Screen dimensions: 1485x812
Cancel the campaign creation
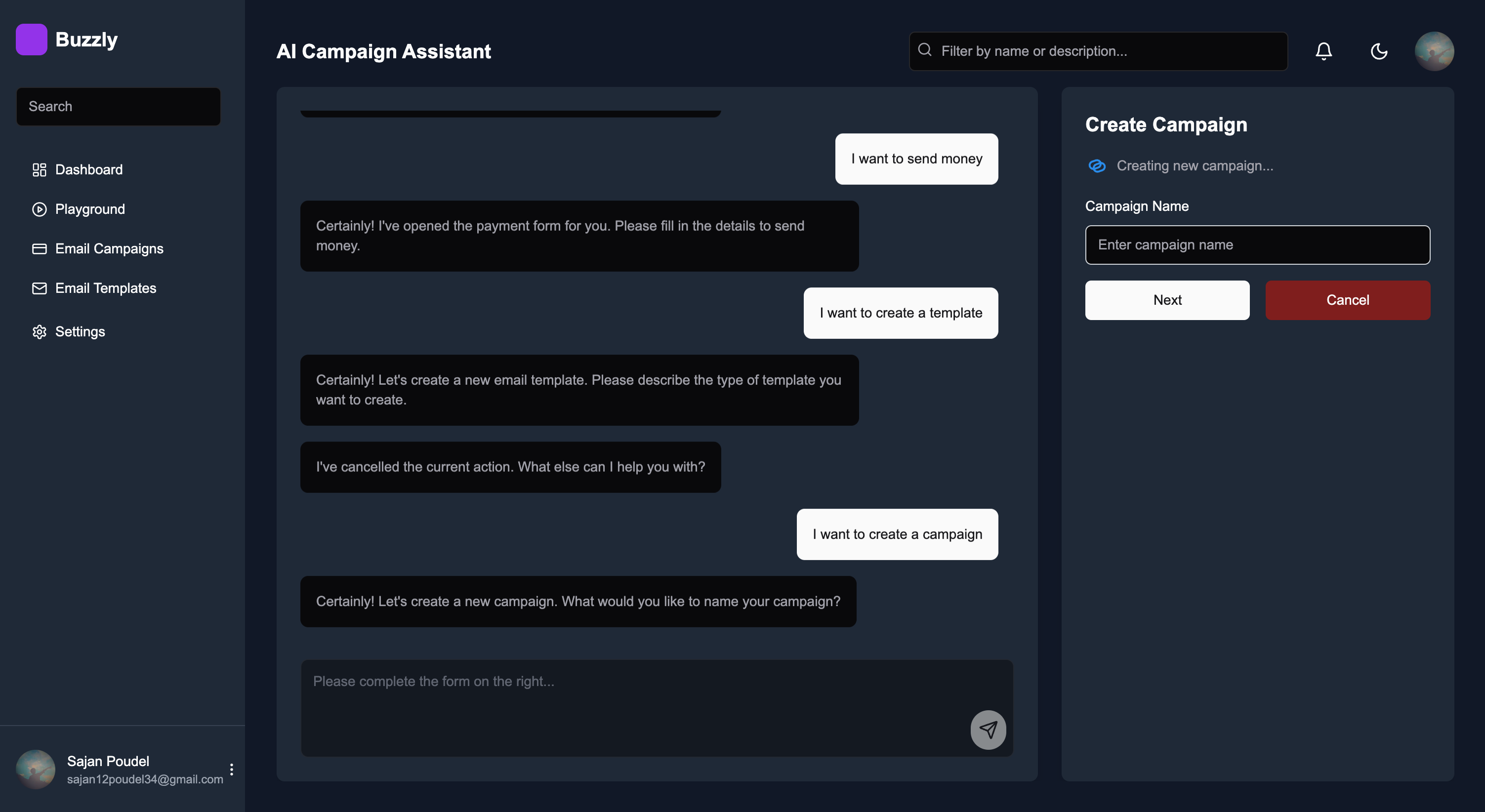point(1347,300)
